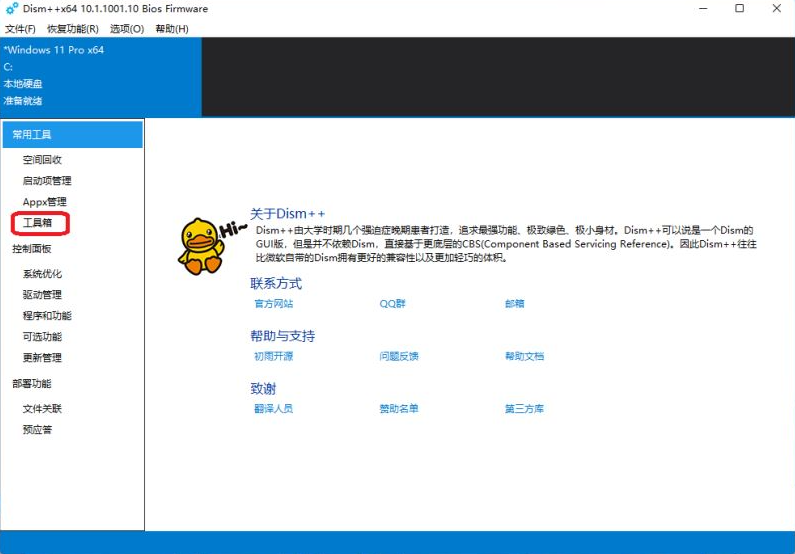
Task: Select 启动项管理 in the sidebar
Action: pyautogui.click(x=47, y=181)
